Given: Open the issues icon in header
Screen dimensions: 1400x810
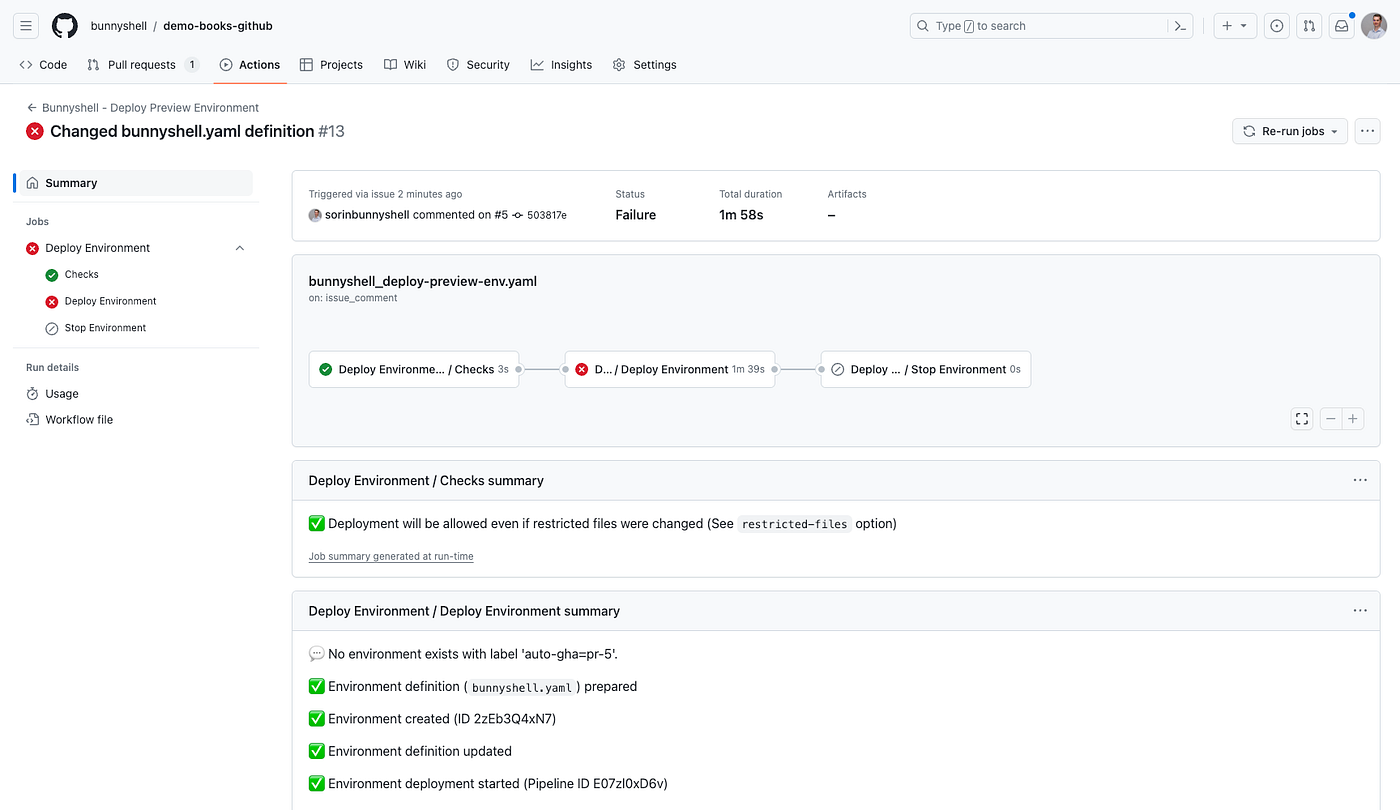Looking at the screenshot, I should 1276,26.
